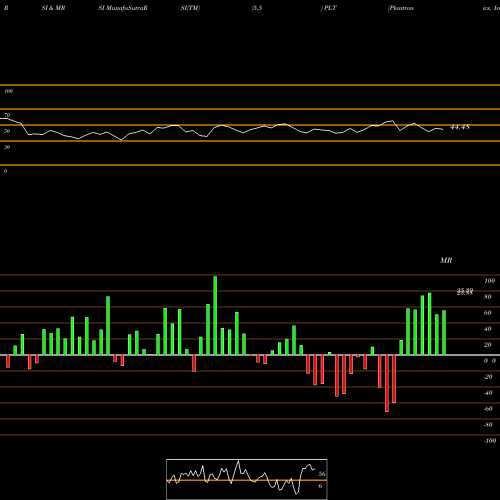
Task: Click the overlapping 25.33 value label
Action: [465, 292]
